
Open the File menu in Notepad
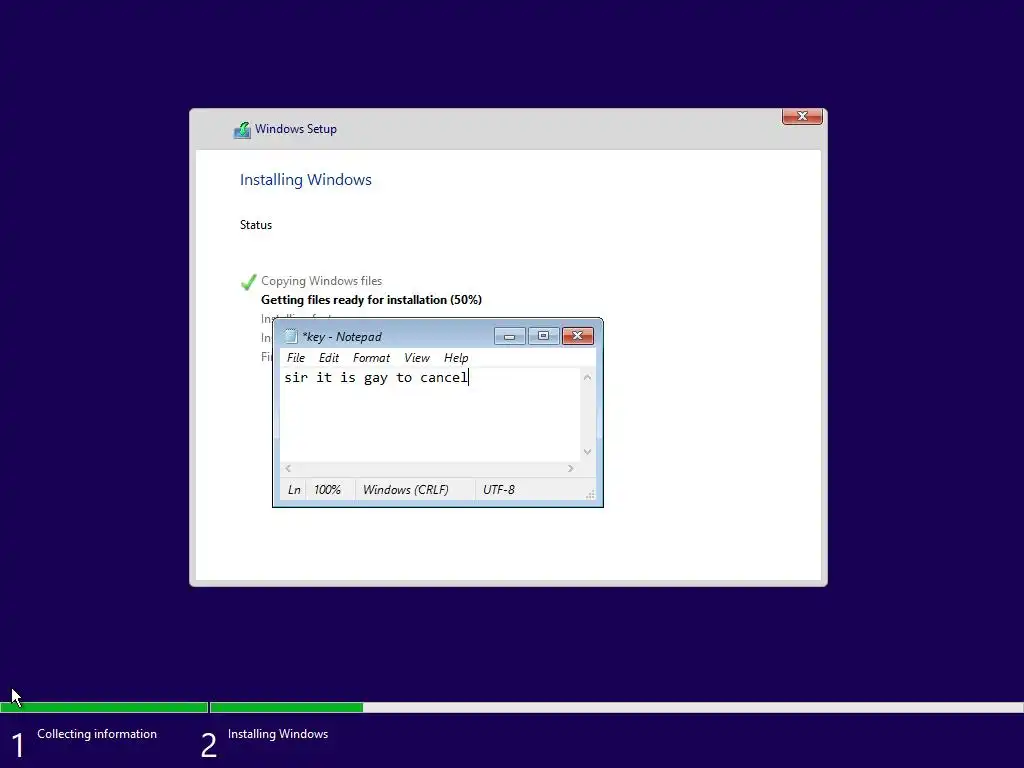295,358
